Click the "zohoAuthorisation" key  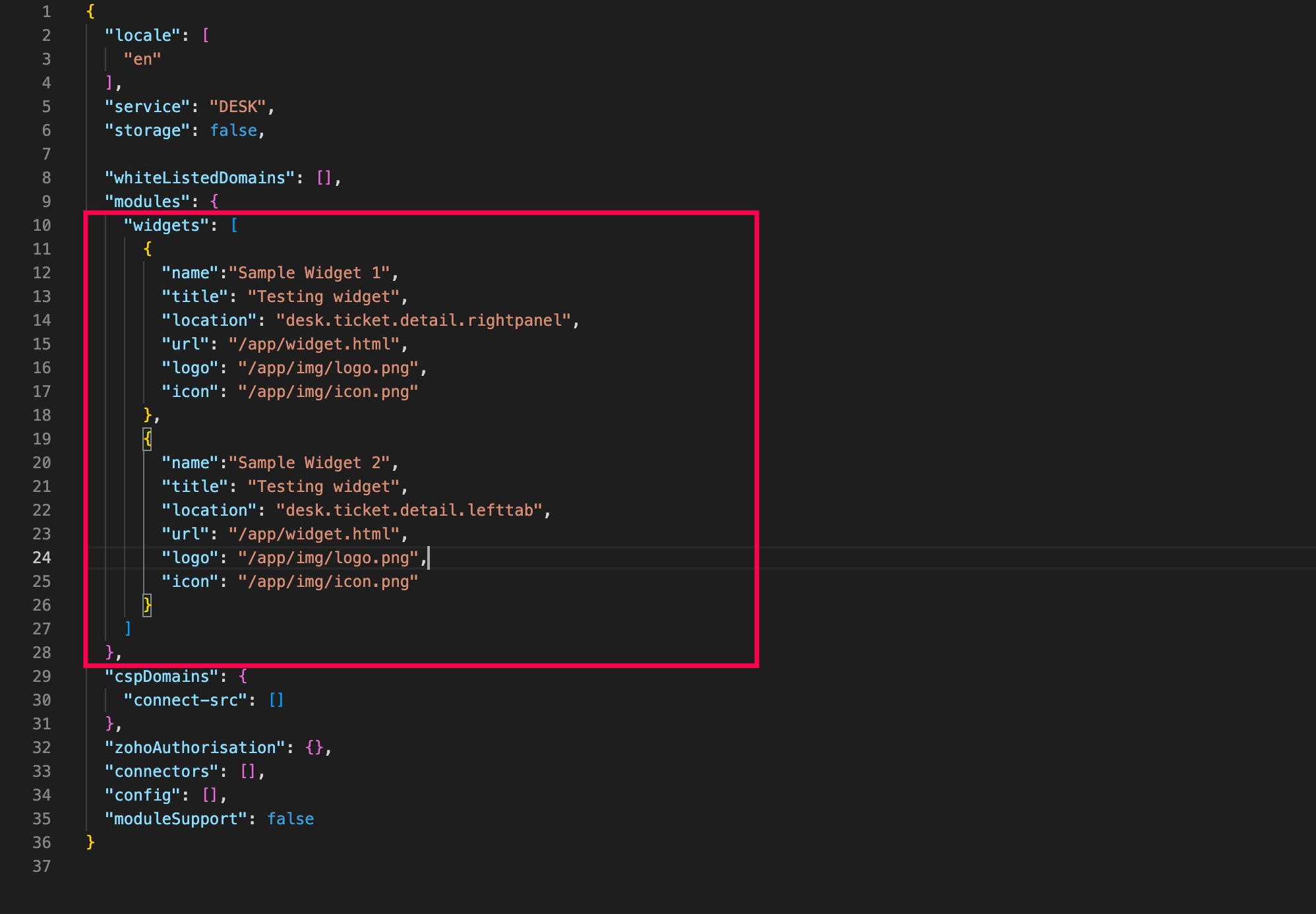(x=194, y=748)
